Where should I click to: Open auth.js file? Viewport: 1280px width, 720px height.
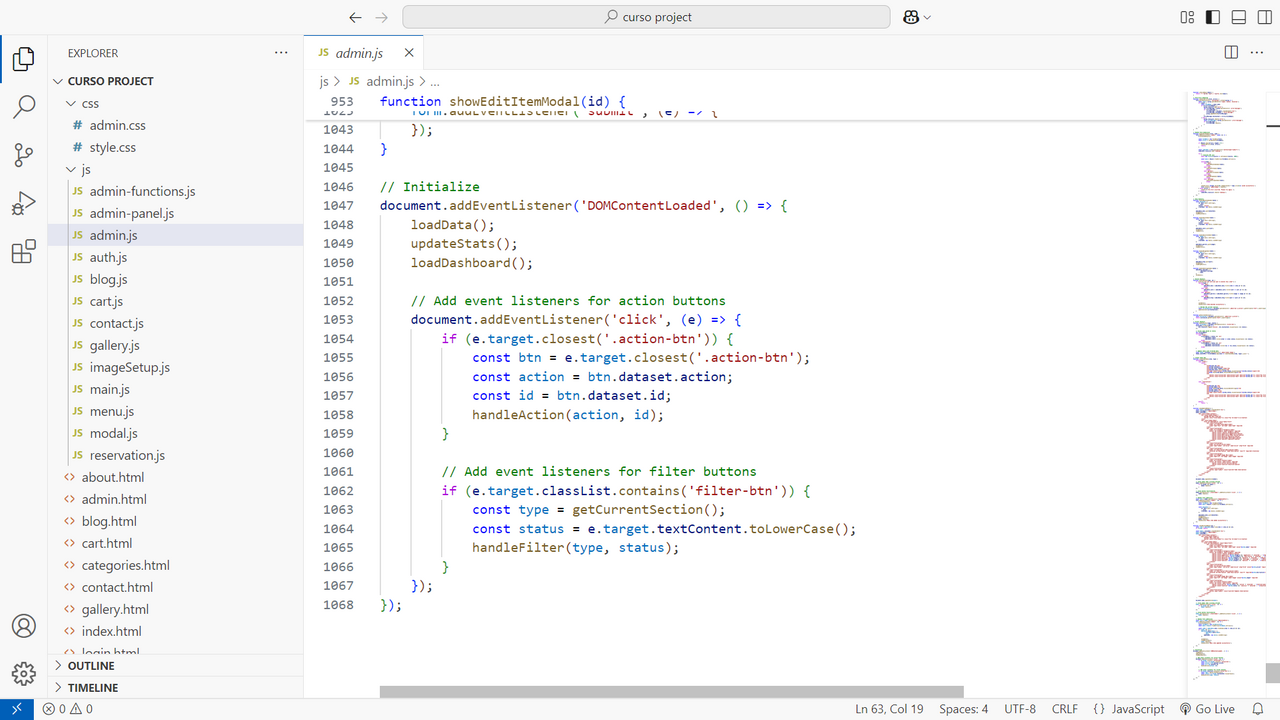[x=176, y=257]
